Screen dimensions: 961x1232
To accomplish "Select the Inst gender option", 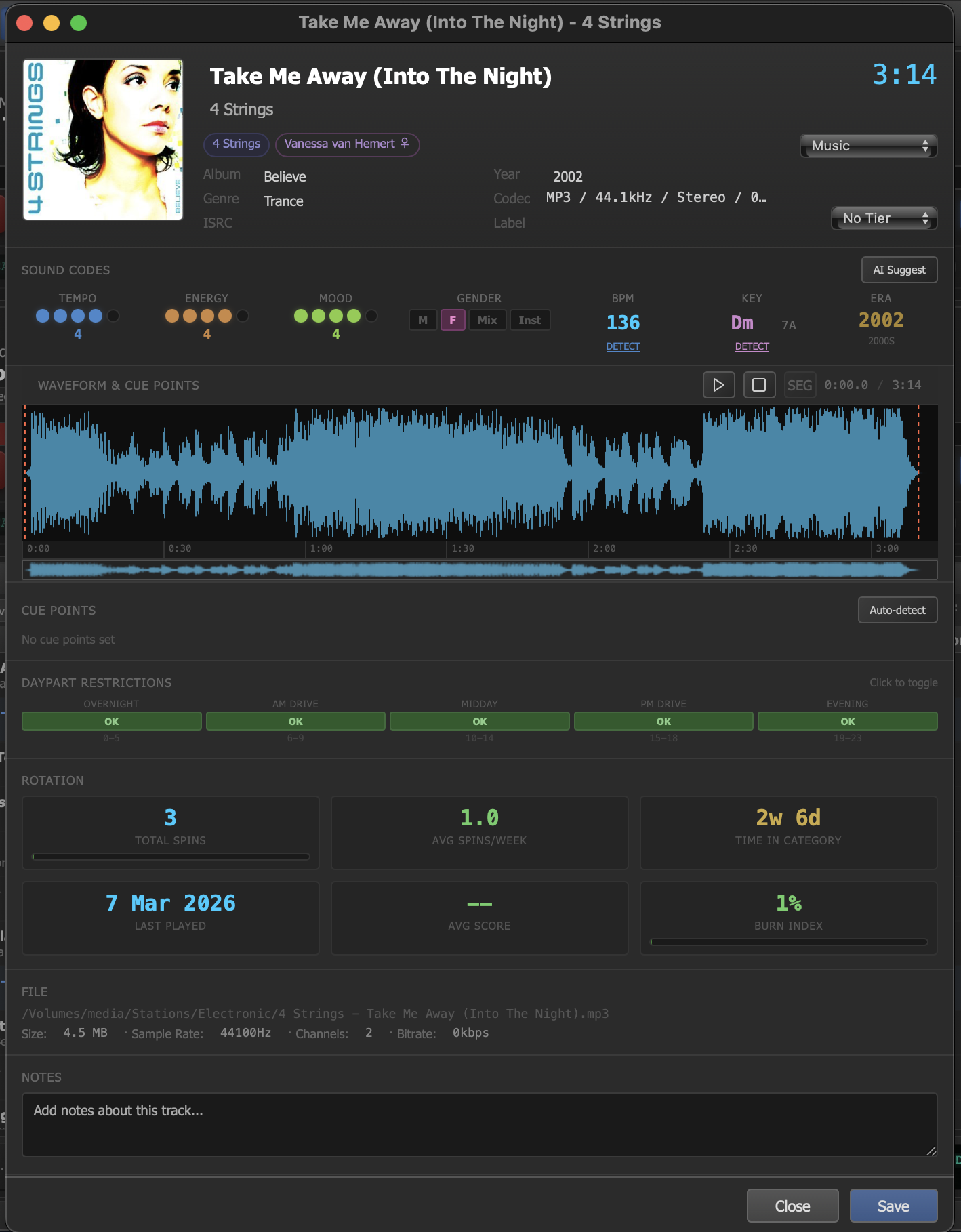I will 530,320.
